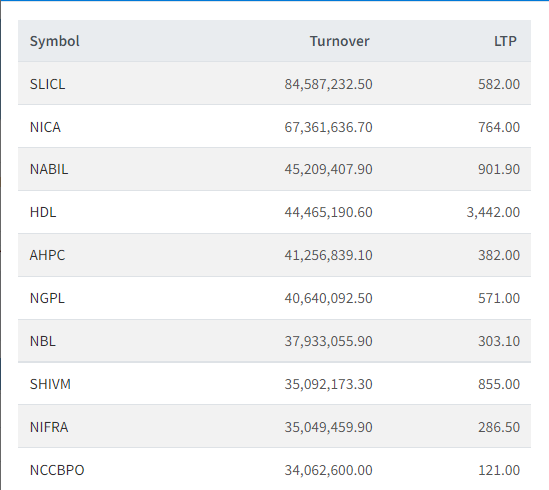
Task: Click turnover value 67,361,636.70
Action: pos(328,127)
